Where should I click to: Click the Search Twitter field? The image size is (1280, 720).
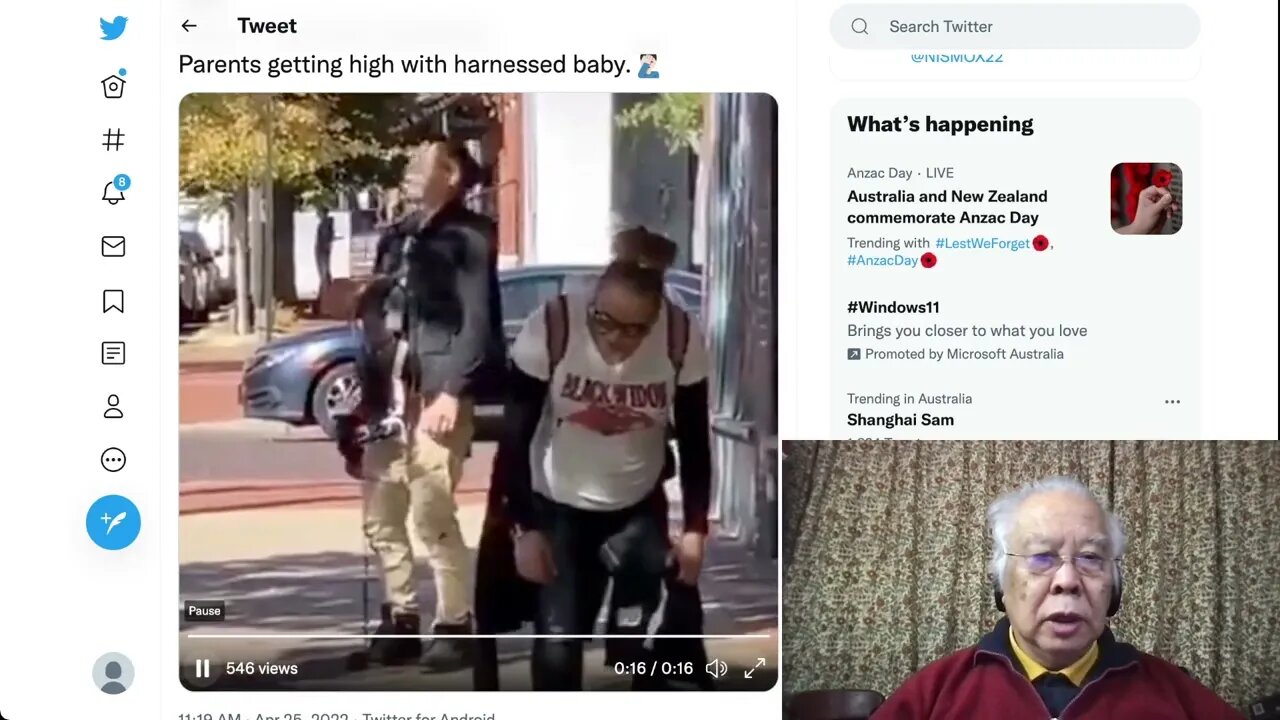(x=1014, y=27)
